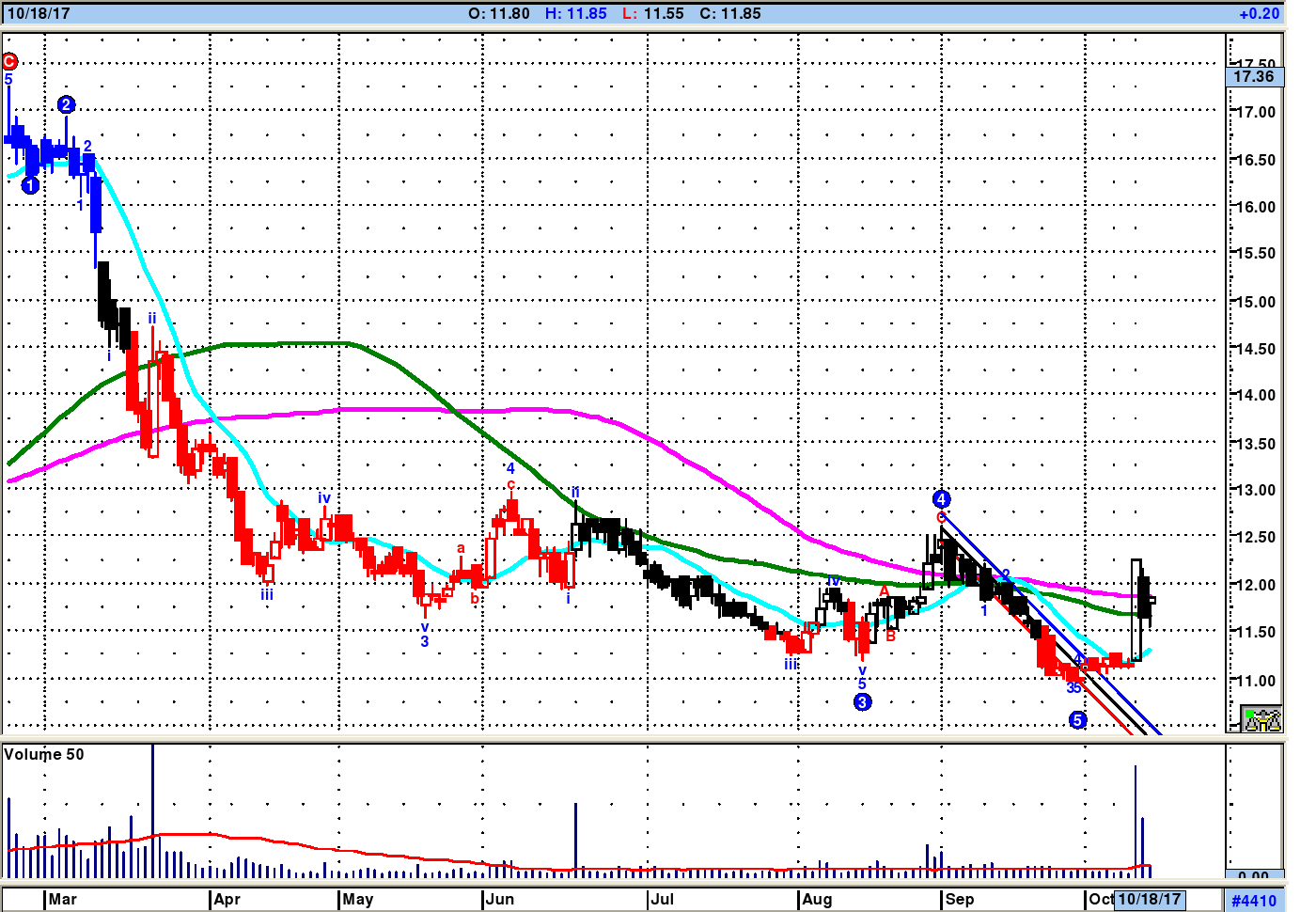Click the 14.50 price axis label

1256,349
